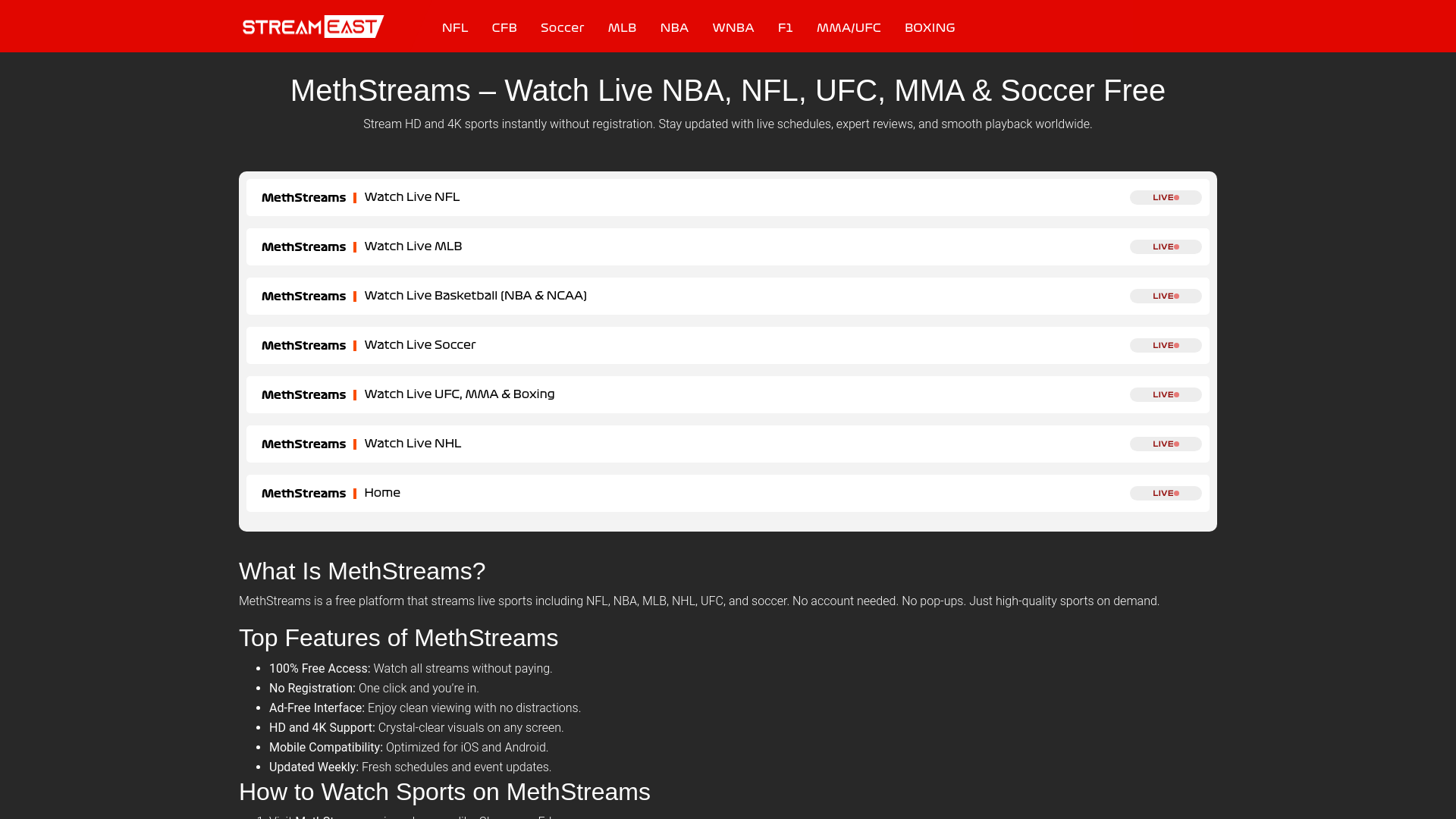Click MethStreams label in the Home row

pyautogui.click(x=303, y=494)
